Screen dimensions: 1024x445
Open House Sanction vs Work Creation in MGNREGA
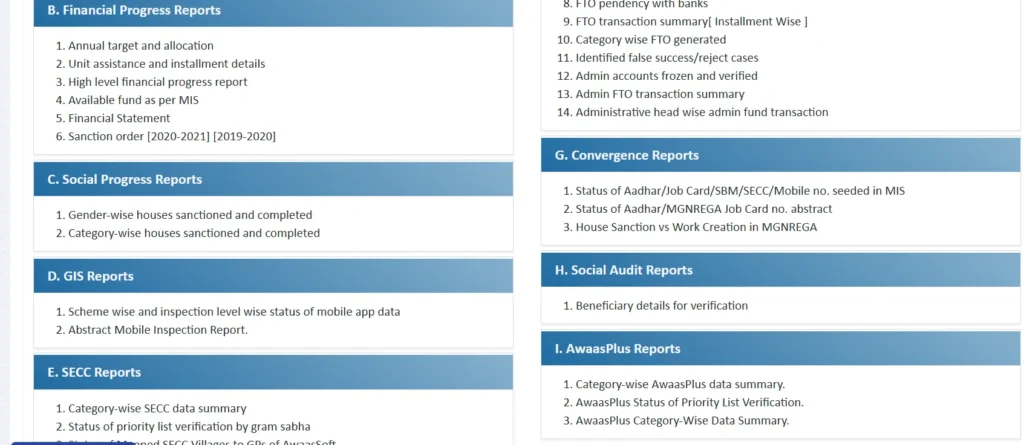pyautogui.click(x=696, y=227)
